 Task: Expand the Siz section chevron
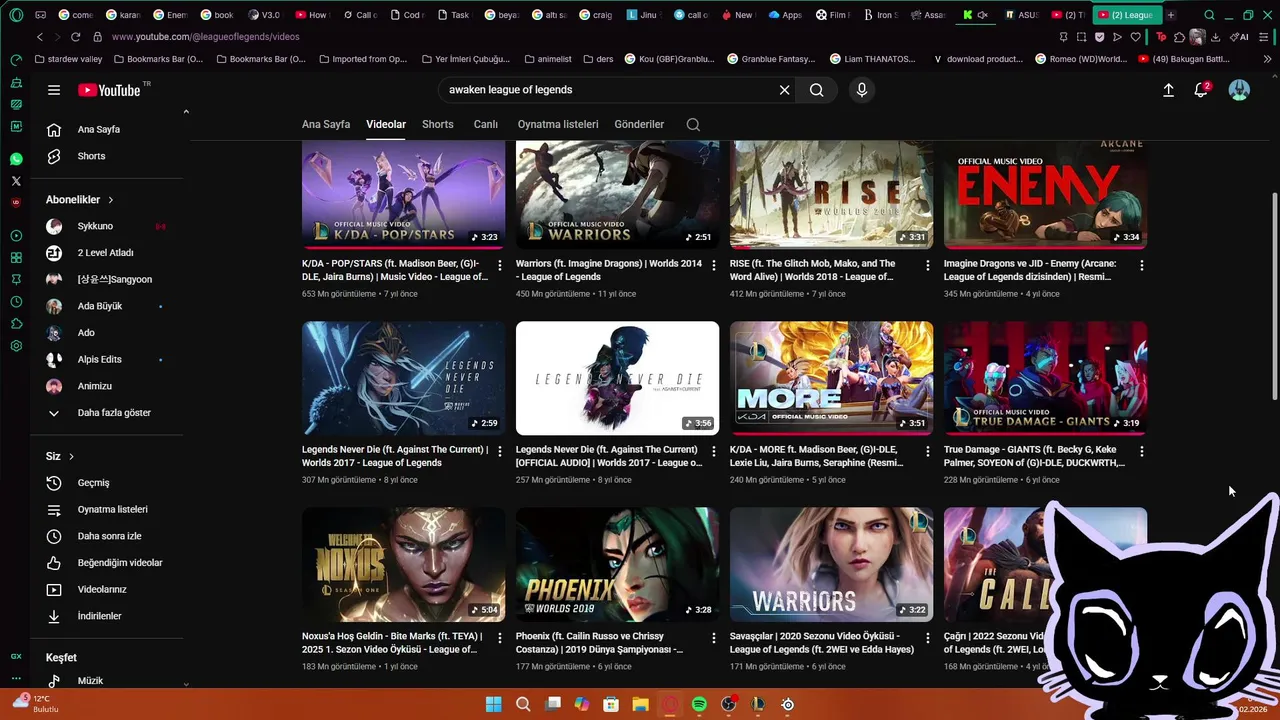pos(71,457)
